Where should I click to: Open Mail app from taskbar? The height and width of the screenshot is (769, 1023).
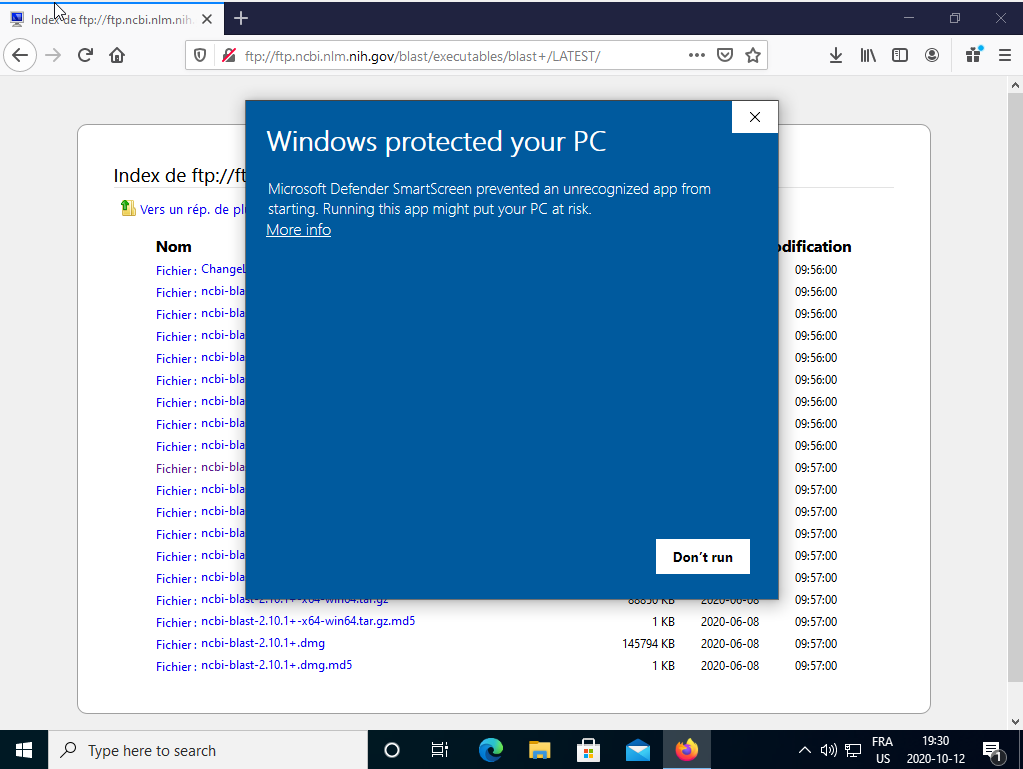(637, 750)
